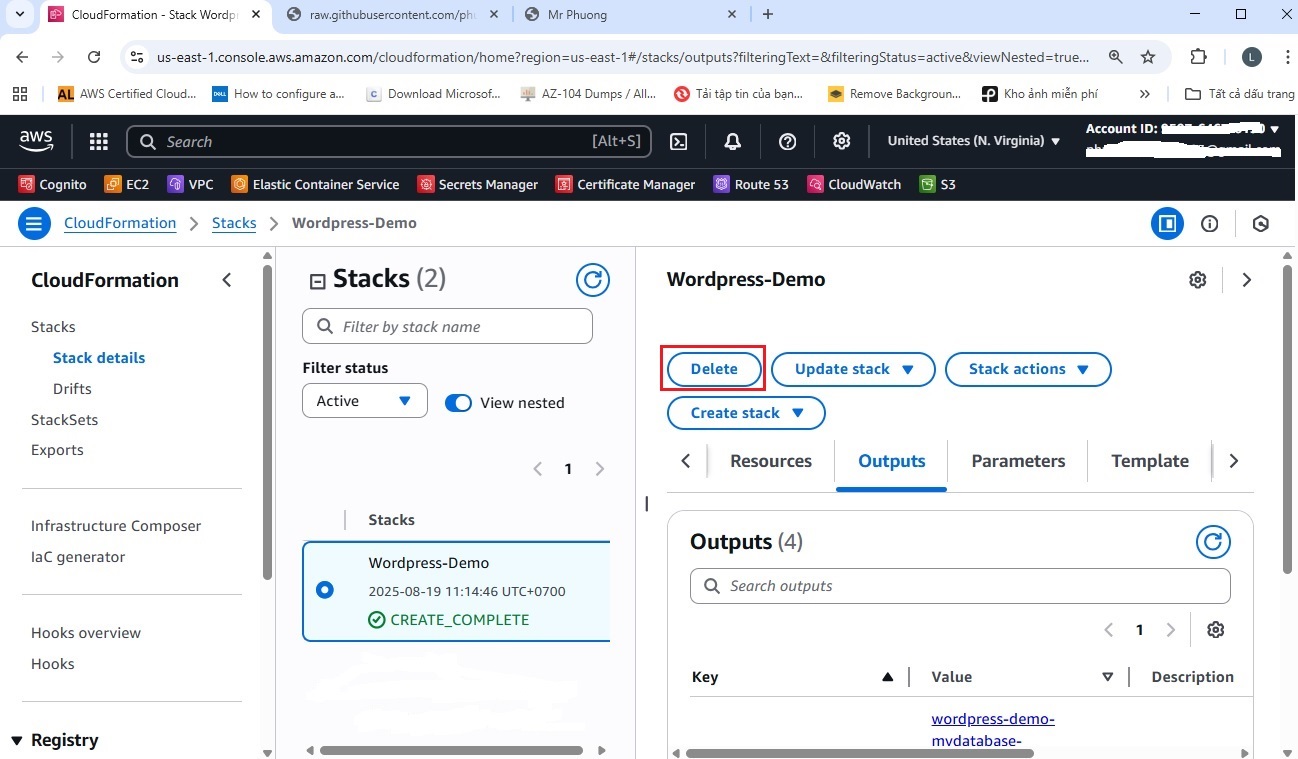This screenshot has height=759, width=1298.
Task: Expand the Stack actions dropdown
Action: pos(1027,369)
